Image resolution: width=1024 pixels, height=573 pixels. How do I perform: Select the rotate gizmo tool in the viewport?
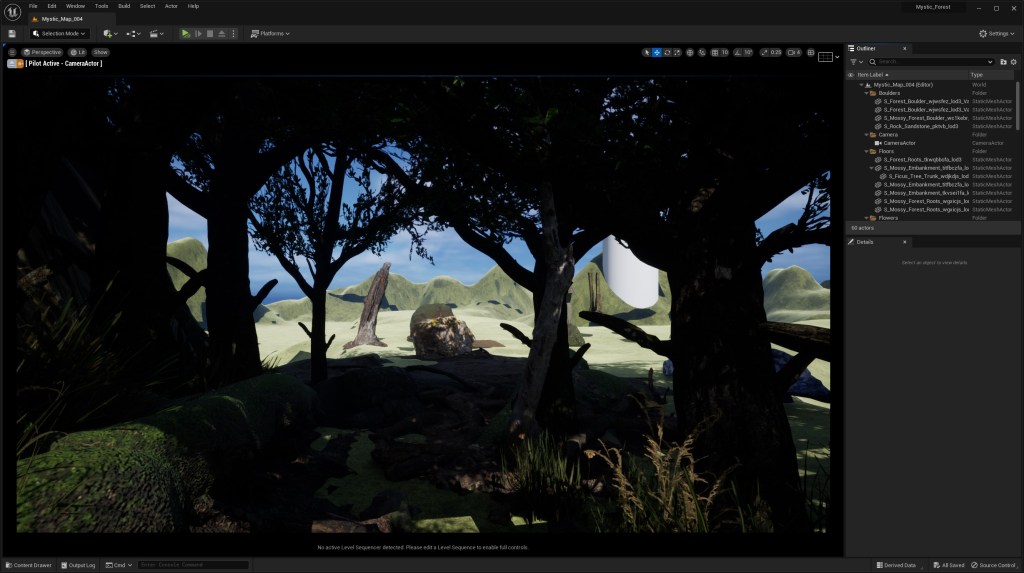[x=668, y=52]
